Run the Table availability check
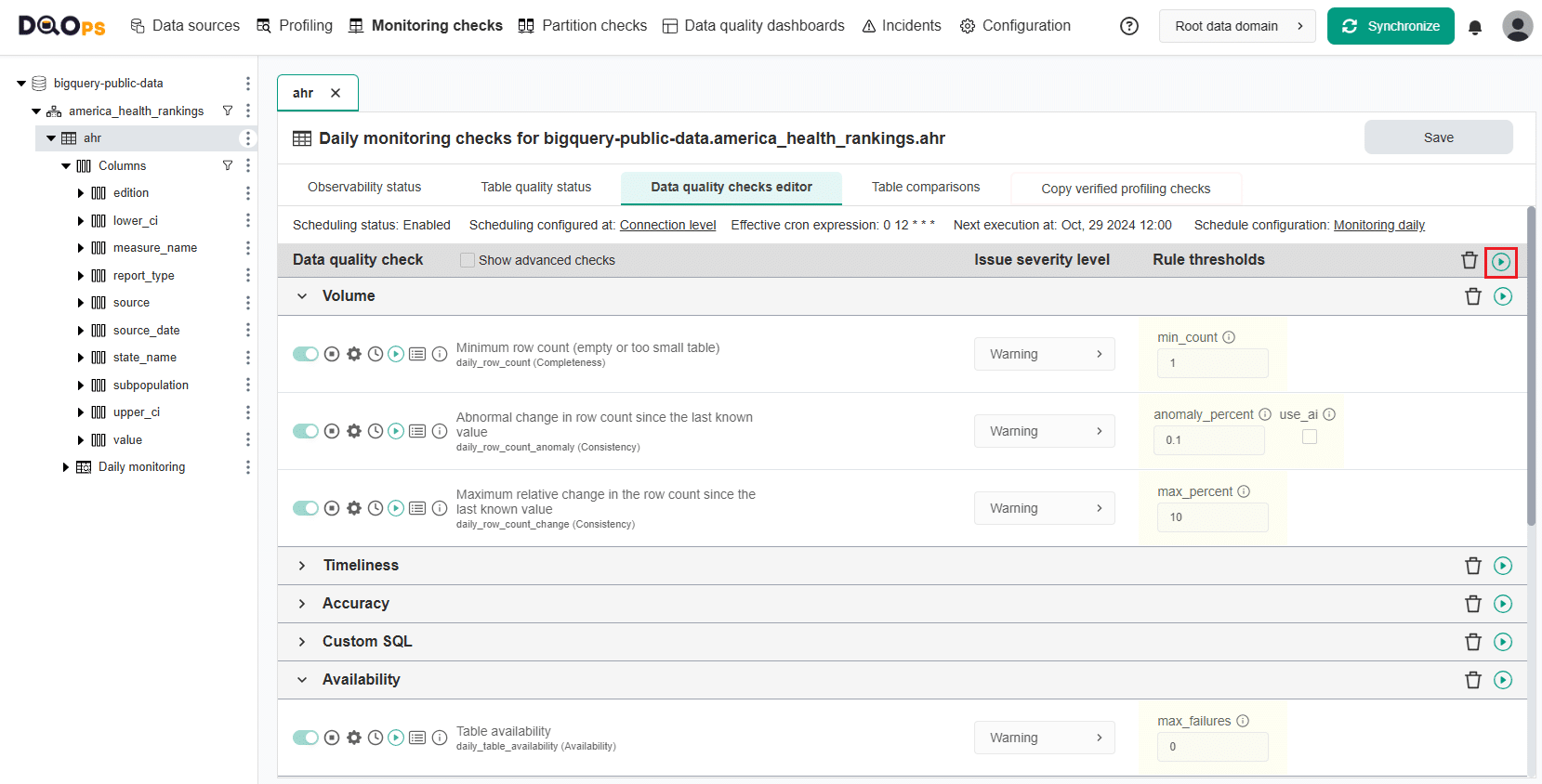Image resolution: width=1542 pixels, height=784 pixels. (x=396, y=738)
